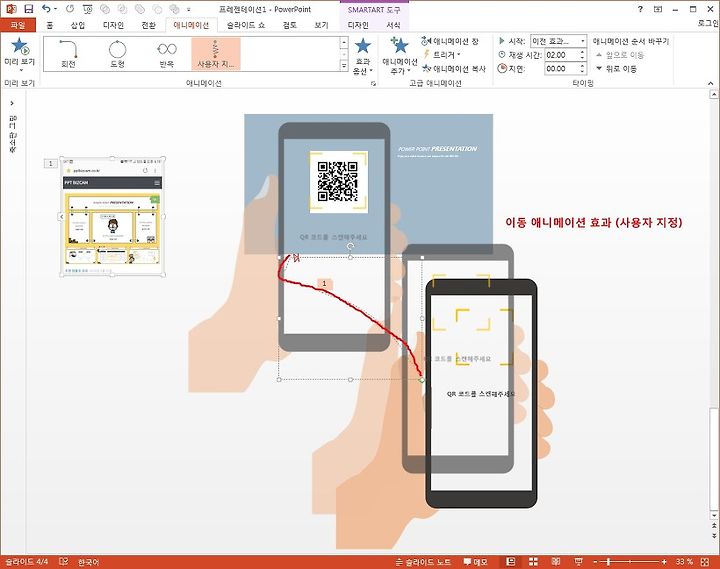Click the 재생 시간 duration field

[x=561, y=55]
